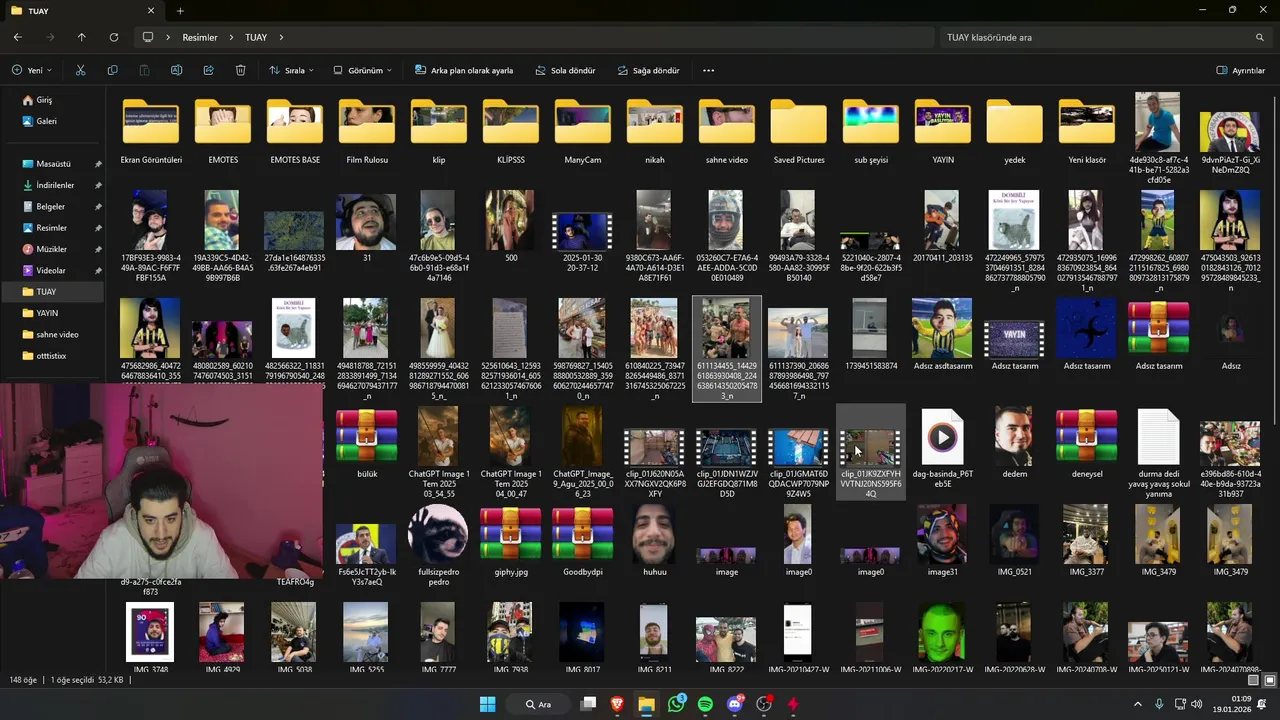Select the ManyCam folder
1280x720 pixels.
[x=583, y=130]
